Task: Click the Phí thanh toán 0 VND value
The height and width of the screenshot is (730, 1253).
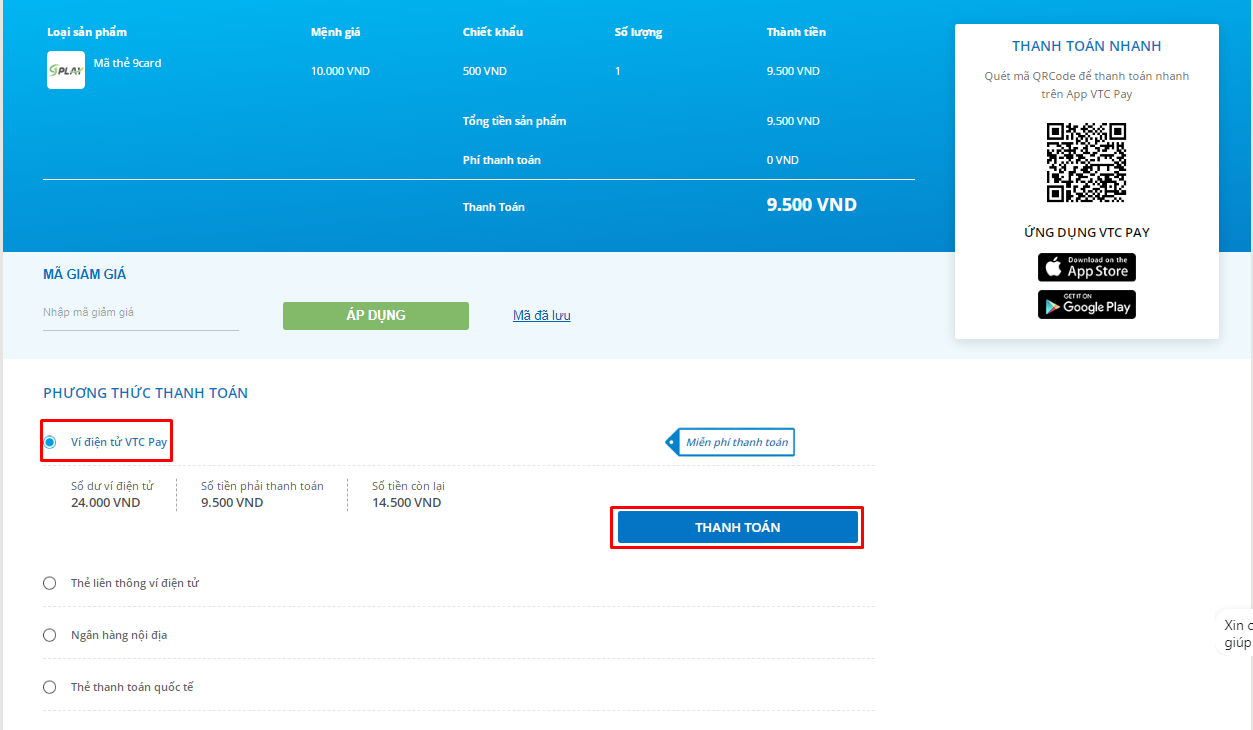Action: click(783, 160)
